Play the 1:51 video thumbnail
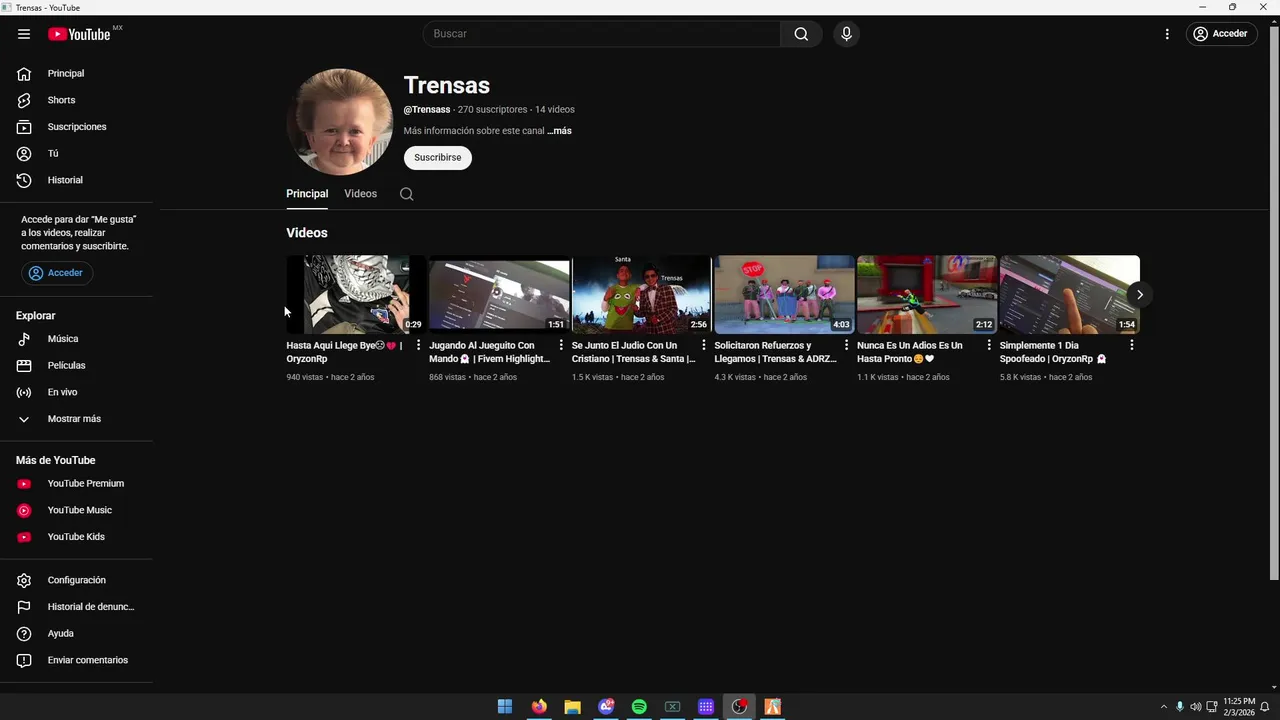1280x720 pixels. [x=499, y=294]
